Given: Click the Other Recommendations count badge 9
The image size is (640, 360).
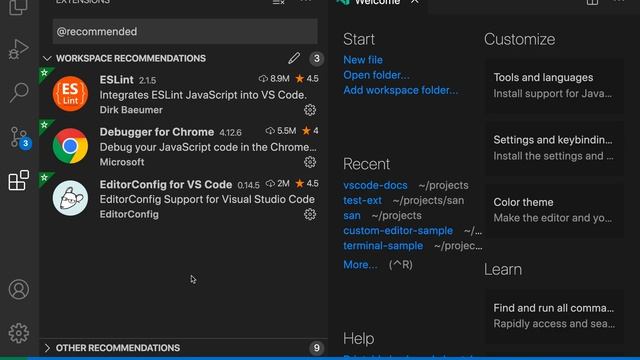Looking at the screenshot, I should 316,348.
